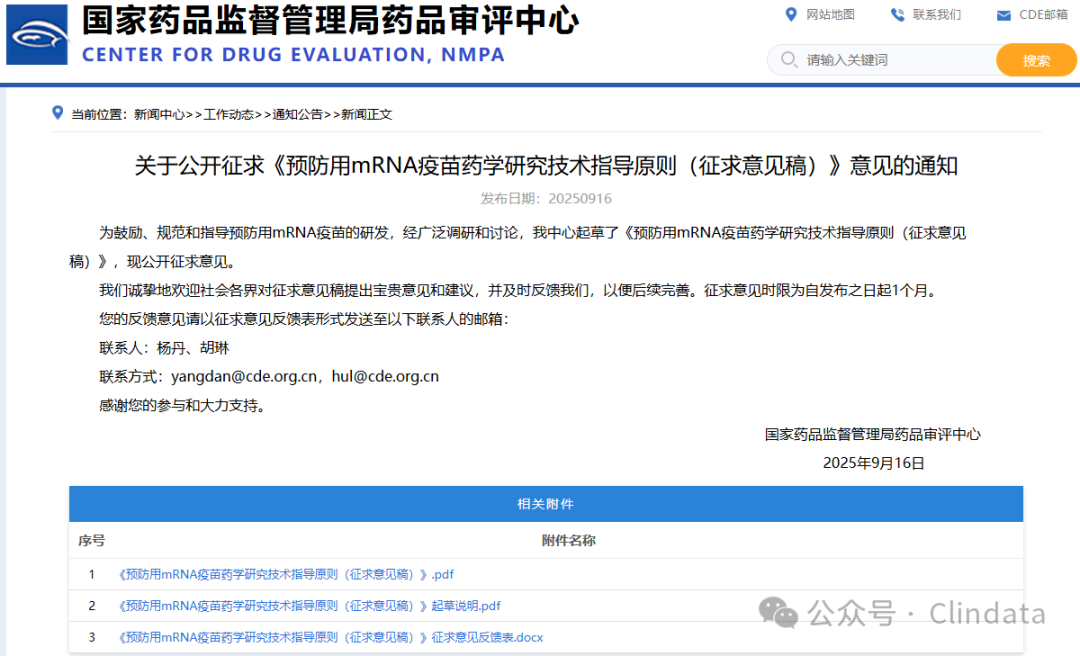
Task: Click the breadcrumb location pin icon
Action: click(x=58, y=113)
